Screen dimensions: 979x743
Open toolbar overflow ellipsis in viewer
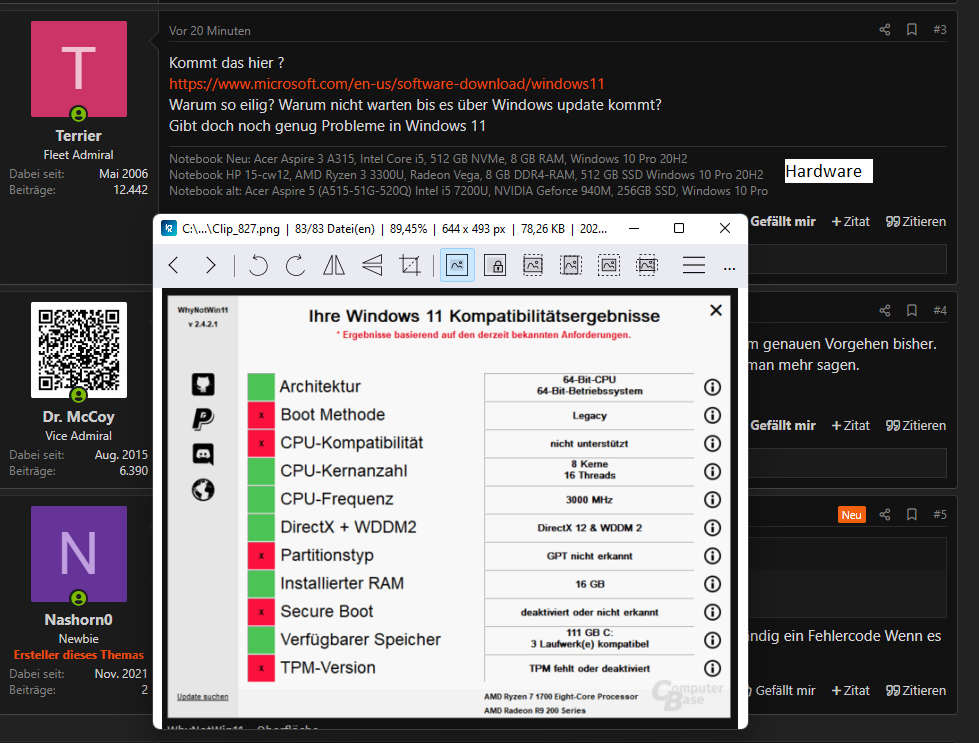tap(729, 268)
